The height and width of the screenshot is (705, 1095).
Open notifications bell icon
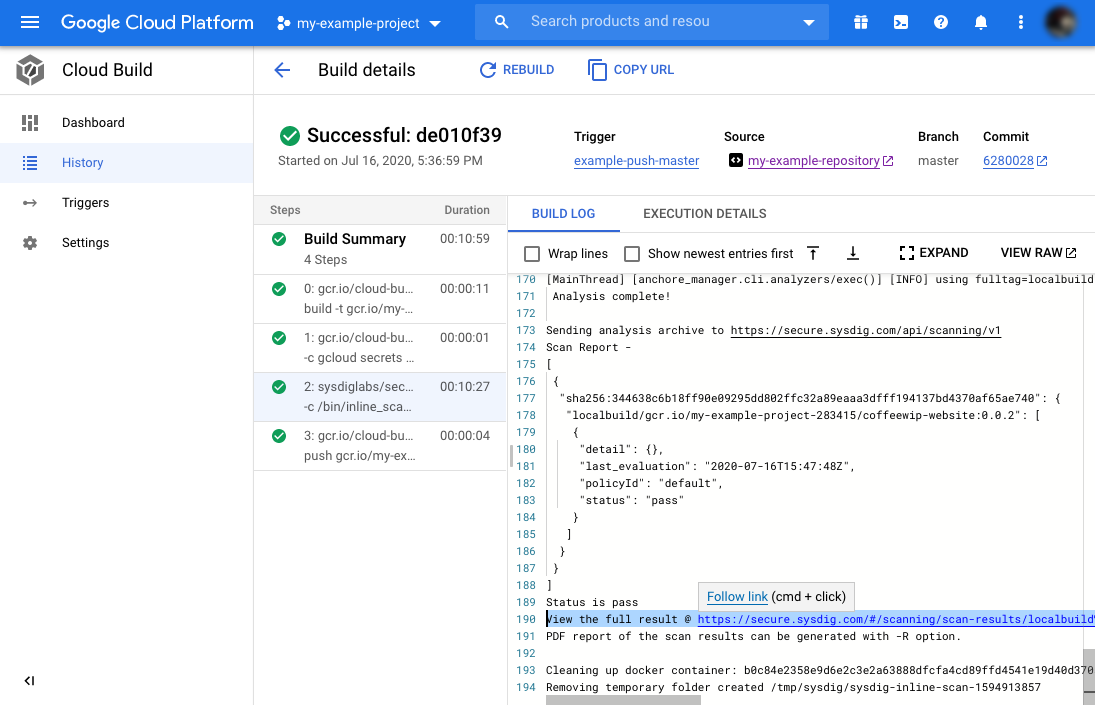click(980, 22)
